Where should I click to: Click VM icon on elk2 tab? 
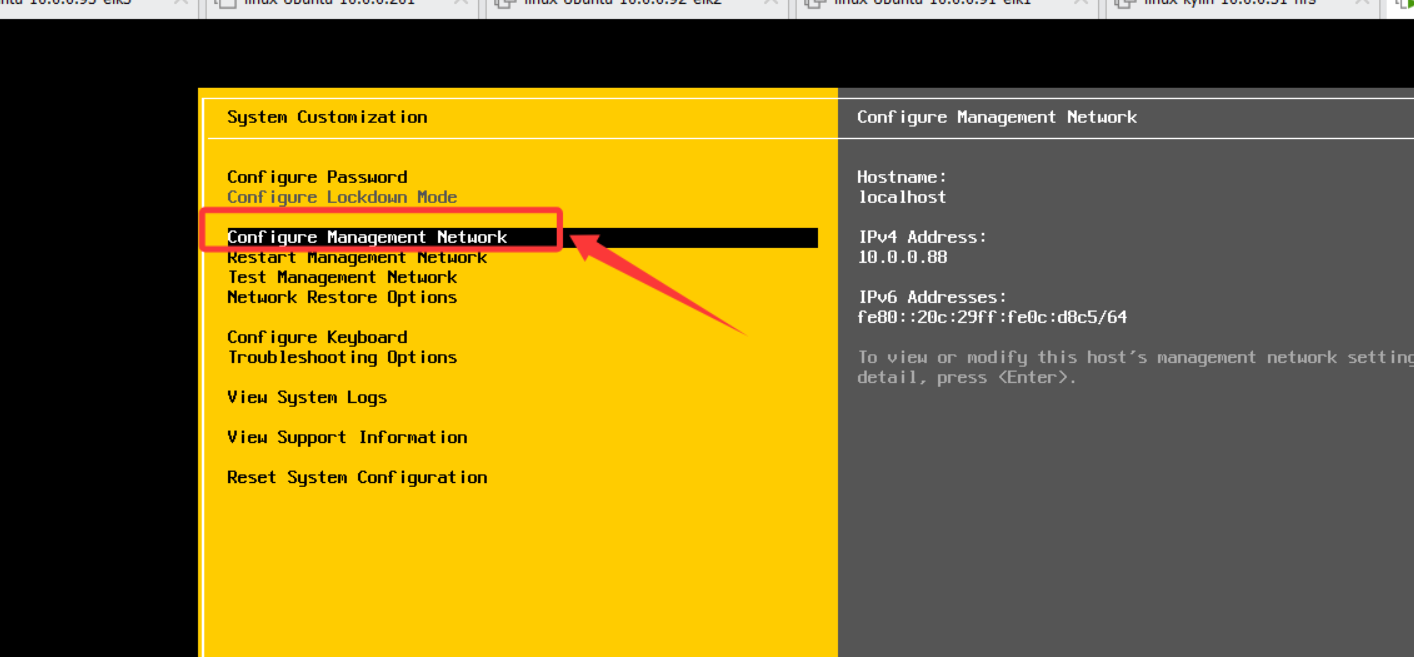[506, 4]
